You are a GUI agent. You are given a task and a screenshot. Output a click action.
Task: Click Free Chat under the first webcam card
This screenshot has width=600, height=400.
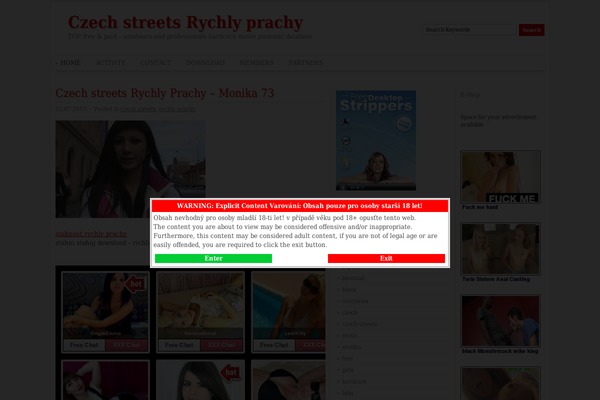coord(84,345)
